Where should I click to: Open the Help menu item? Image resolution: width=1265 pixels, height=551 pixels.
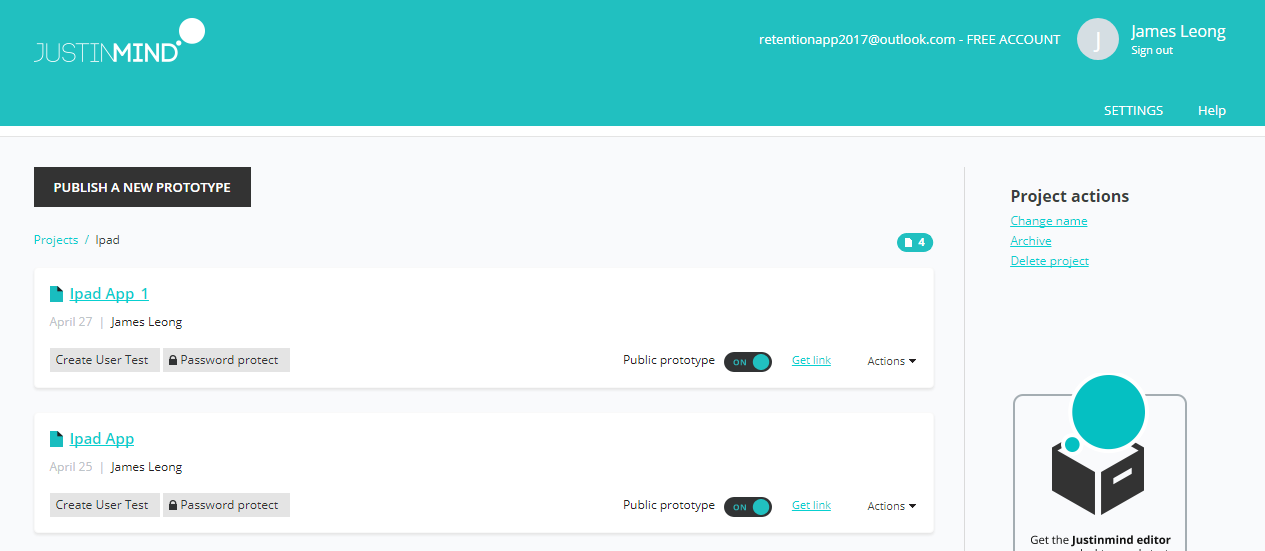[1211, 111]
